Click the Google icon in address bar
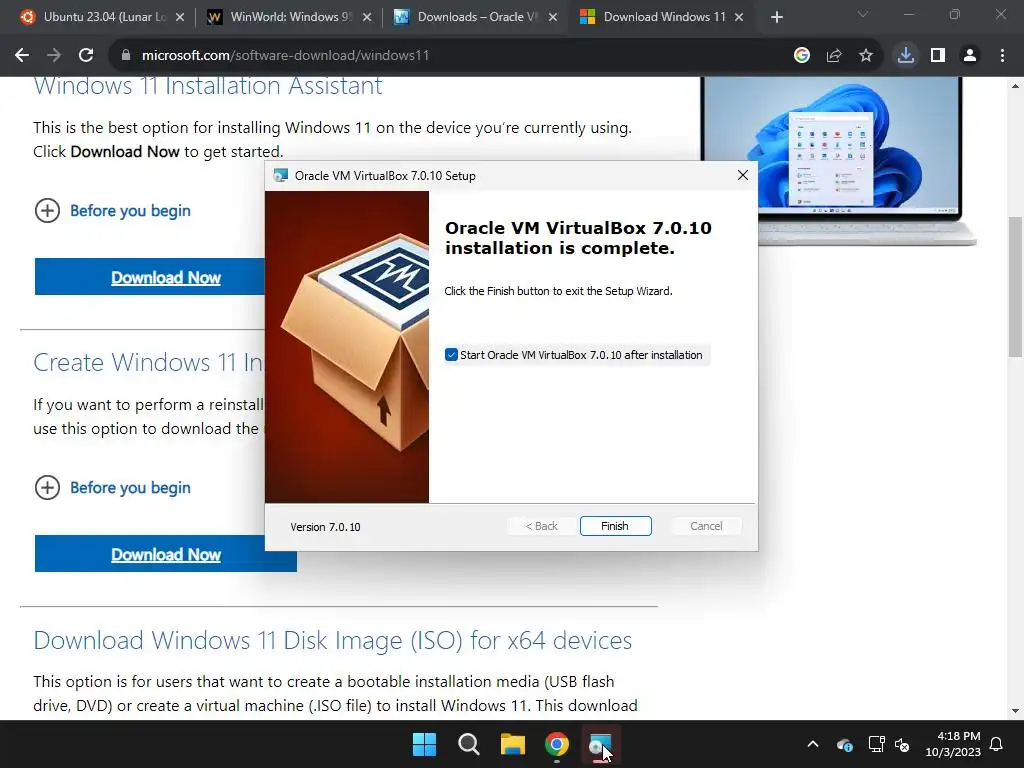Viewport: 1024px width, 768px height. [802, 55]
